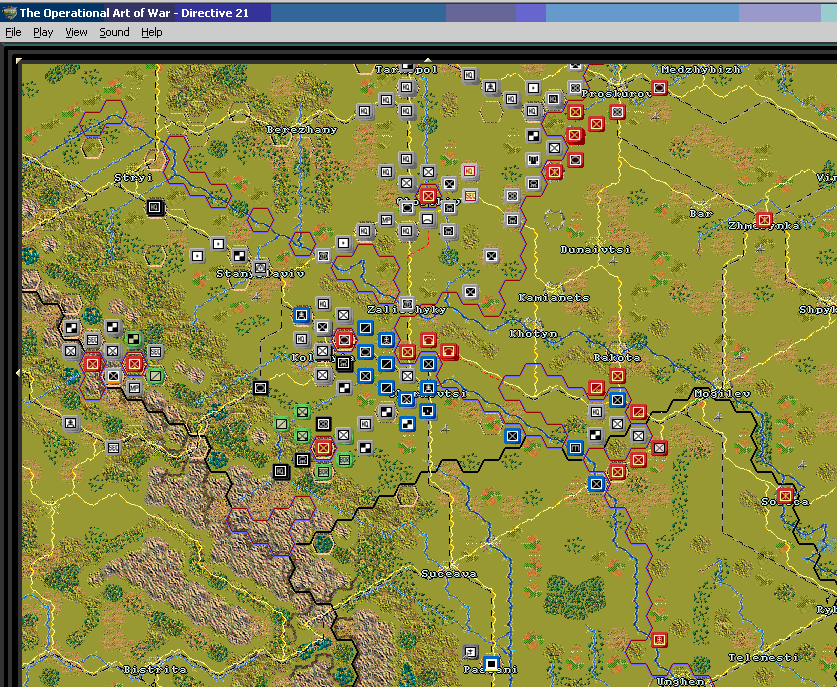Select the red armor unit beside Medzhybizh
Image resolution: width=838 pixels, height=687 pixels.
click(x=659, y=88)
